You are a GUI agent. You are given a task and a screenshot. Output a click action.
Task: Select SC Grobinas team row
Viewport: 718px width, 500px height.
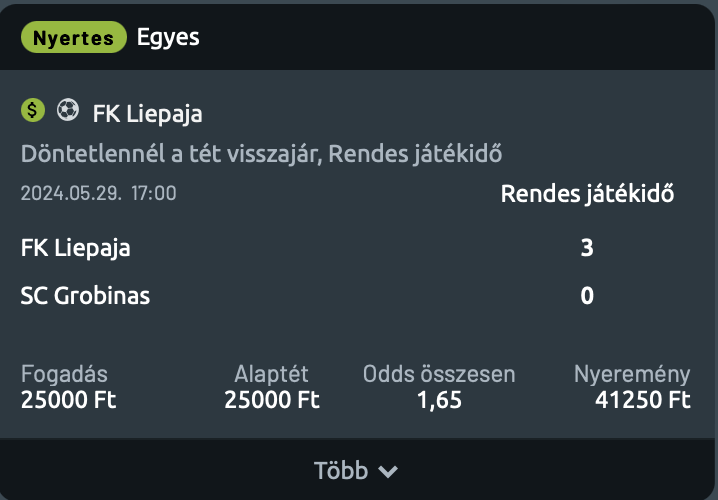357,295
